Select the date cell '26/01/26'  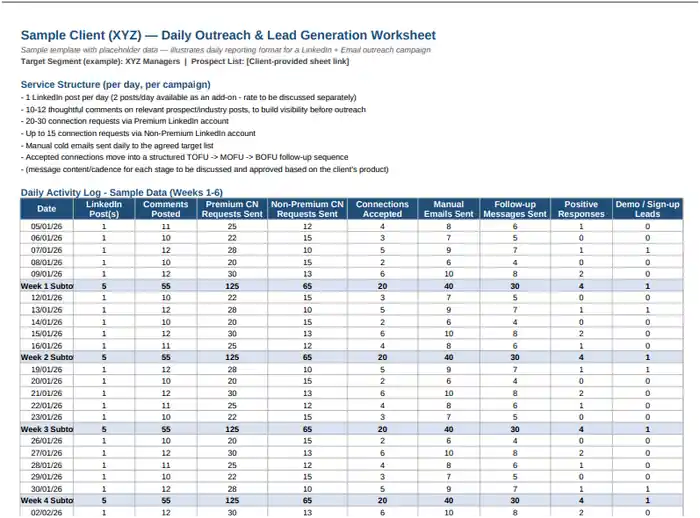[46, 441]
